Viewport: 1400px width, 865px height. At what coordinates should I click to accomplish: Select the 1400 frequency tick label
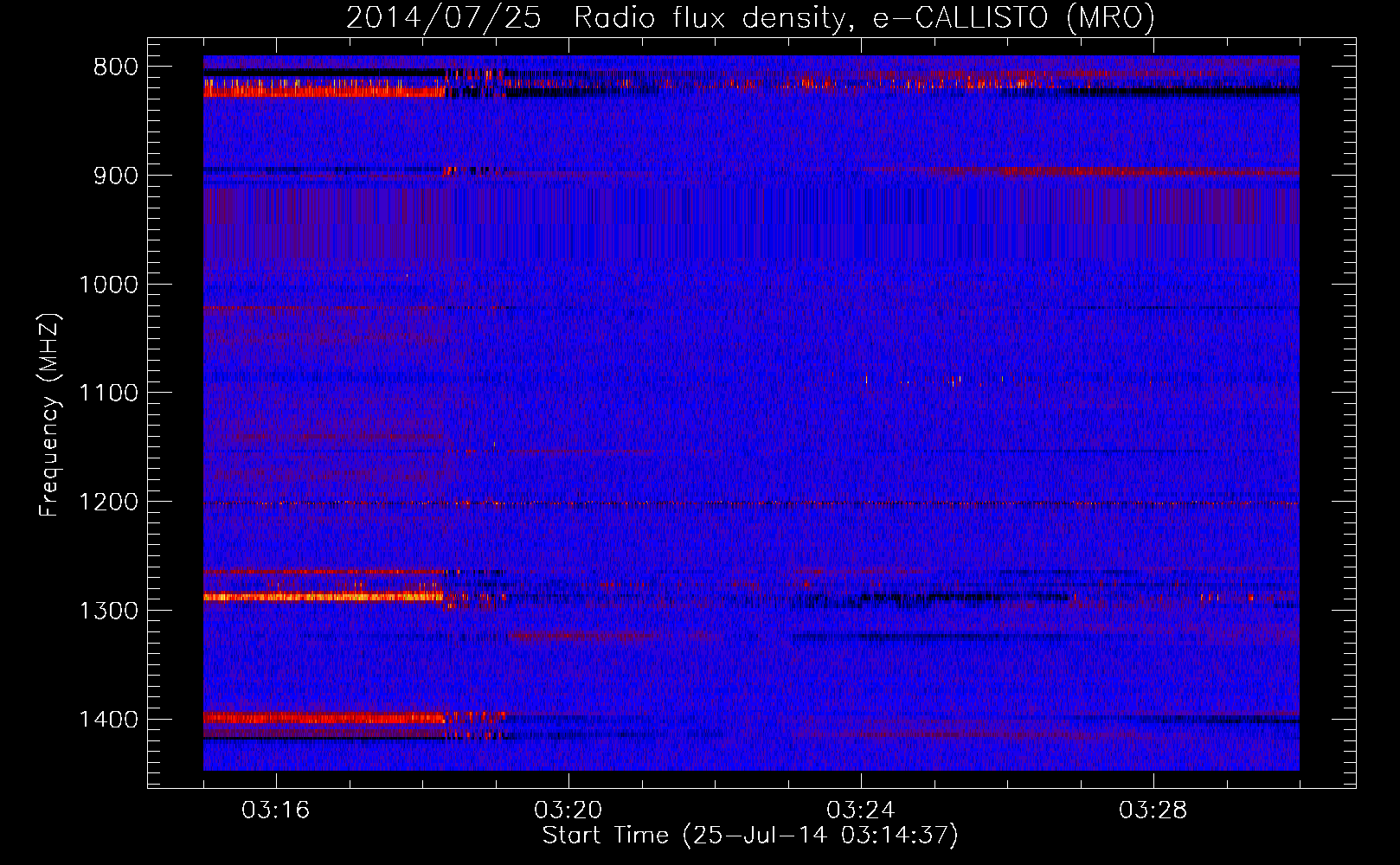click(108, 720)
